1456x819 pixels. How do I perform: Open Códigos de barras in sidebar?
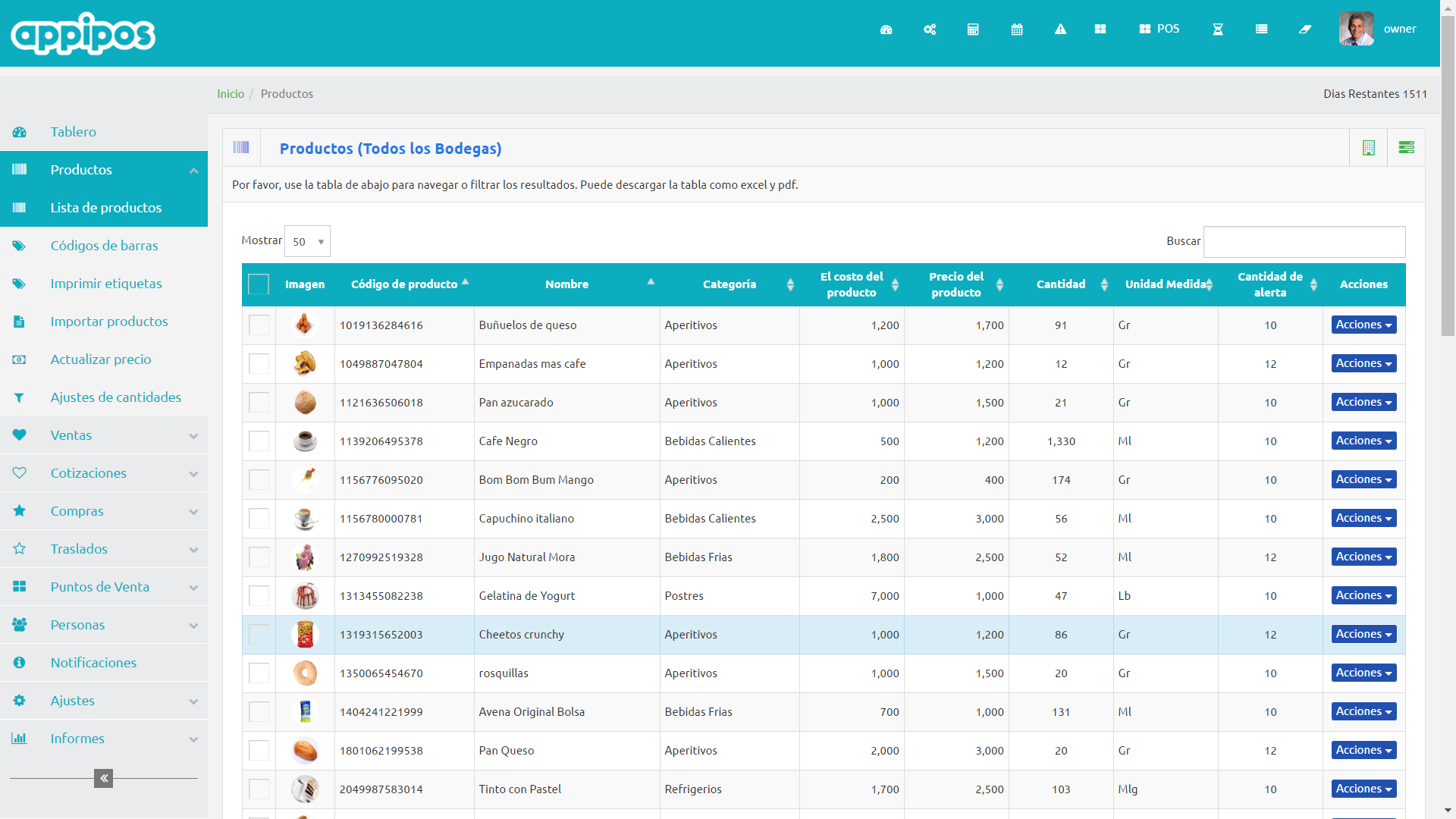pyautogui.click(x=104, y=246)
